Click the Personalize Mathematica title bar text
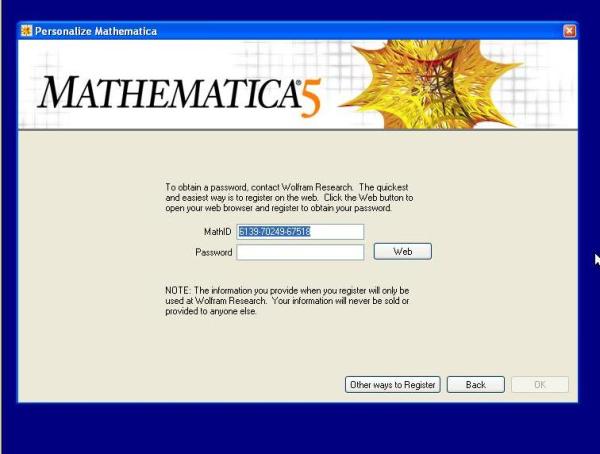 click(96, 31)
